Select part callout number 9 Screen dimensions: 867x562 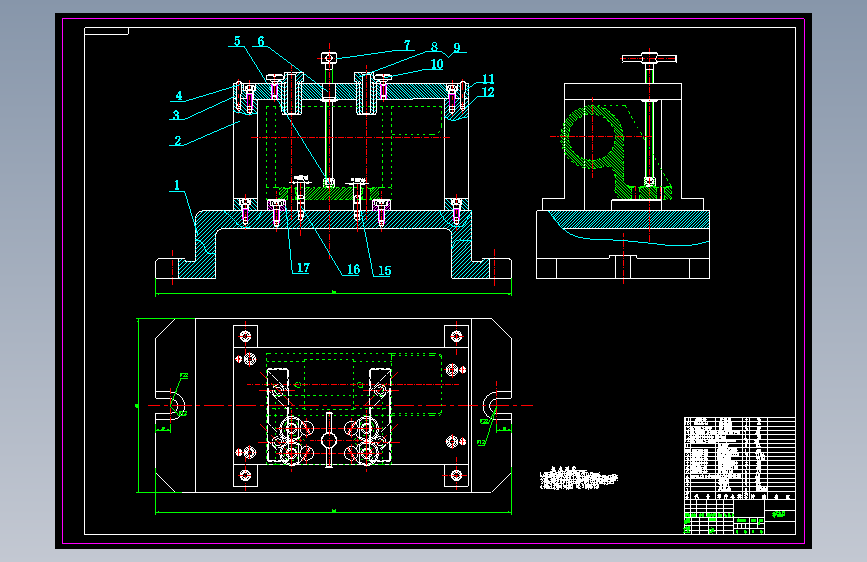457,48
